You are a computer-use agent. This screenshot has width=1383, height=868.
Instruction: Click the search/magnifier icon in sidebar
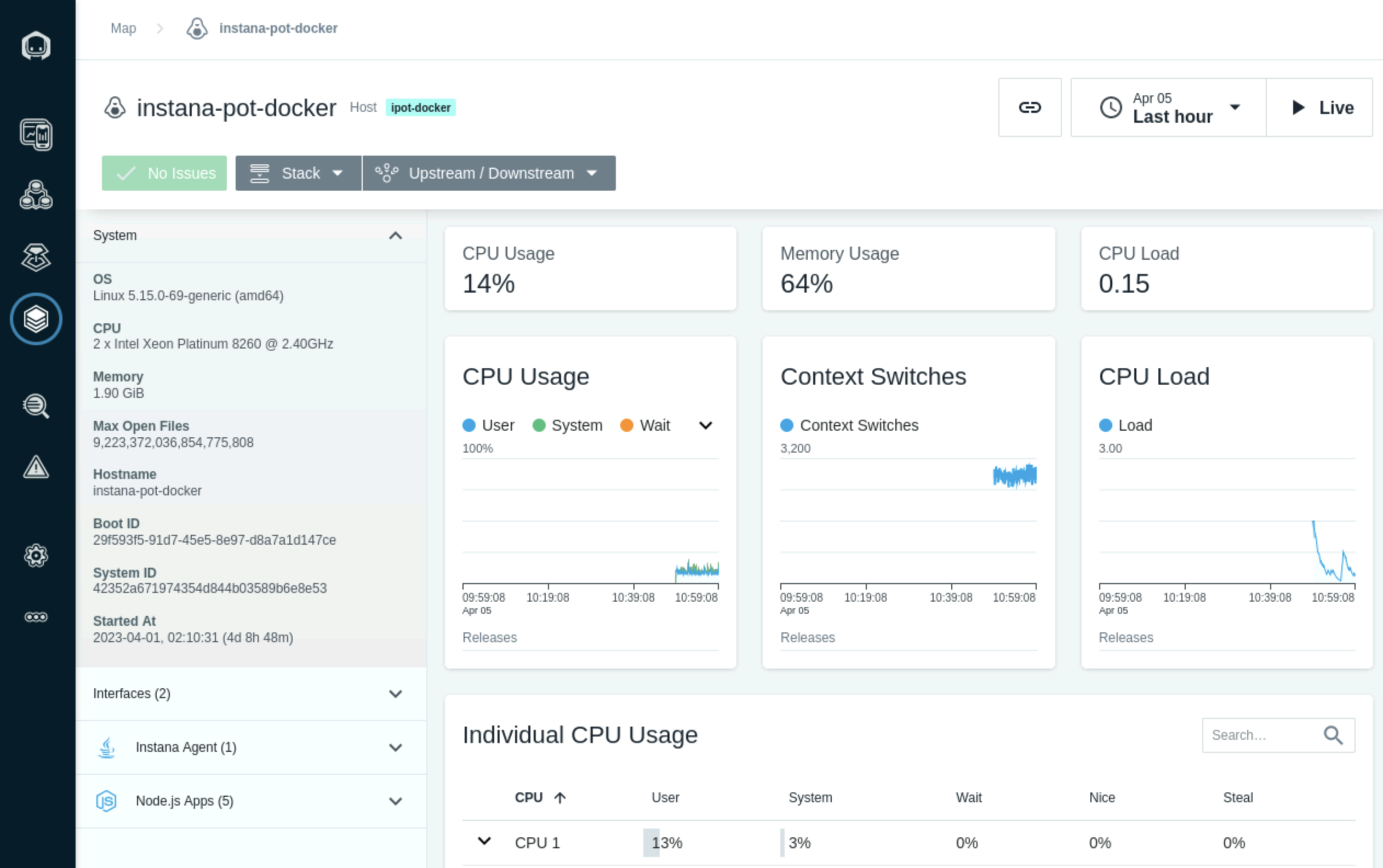point(36,406)
